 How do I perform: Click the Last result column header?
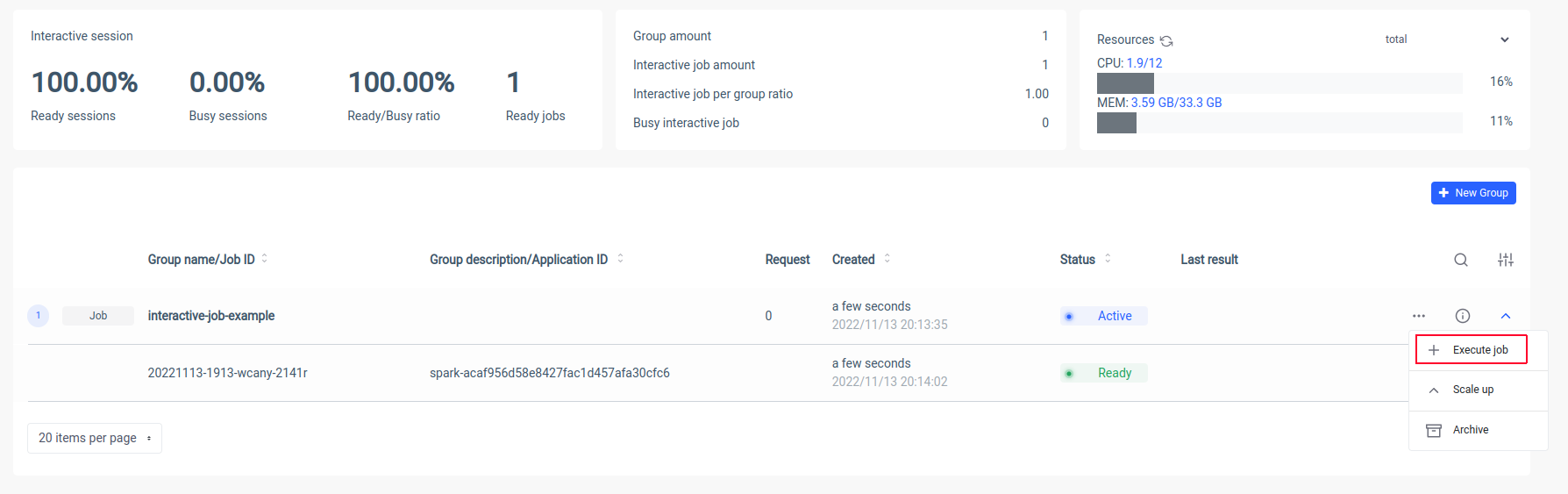click(x=1209, y=260)
